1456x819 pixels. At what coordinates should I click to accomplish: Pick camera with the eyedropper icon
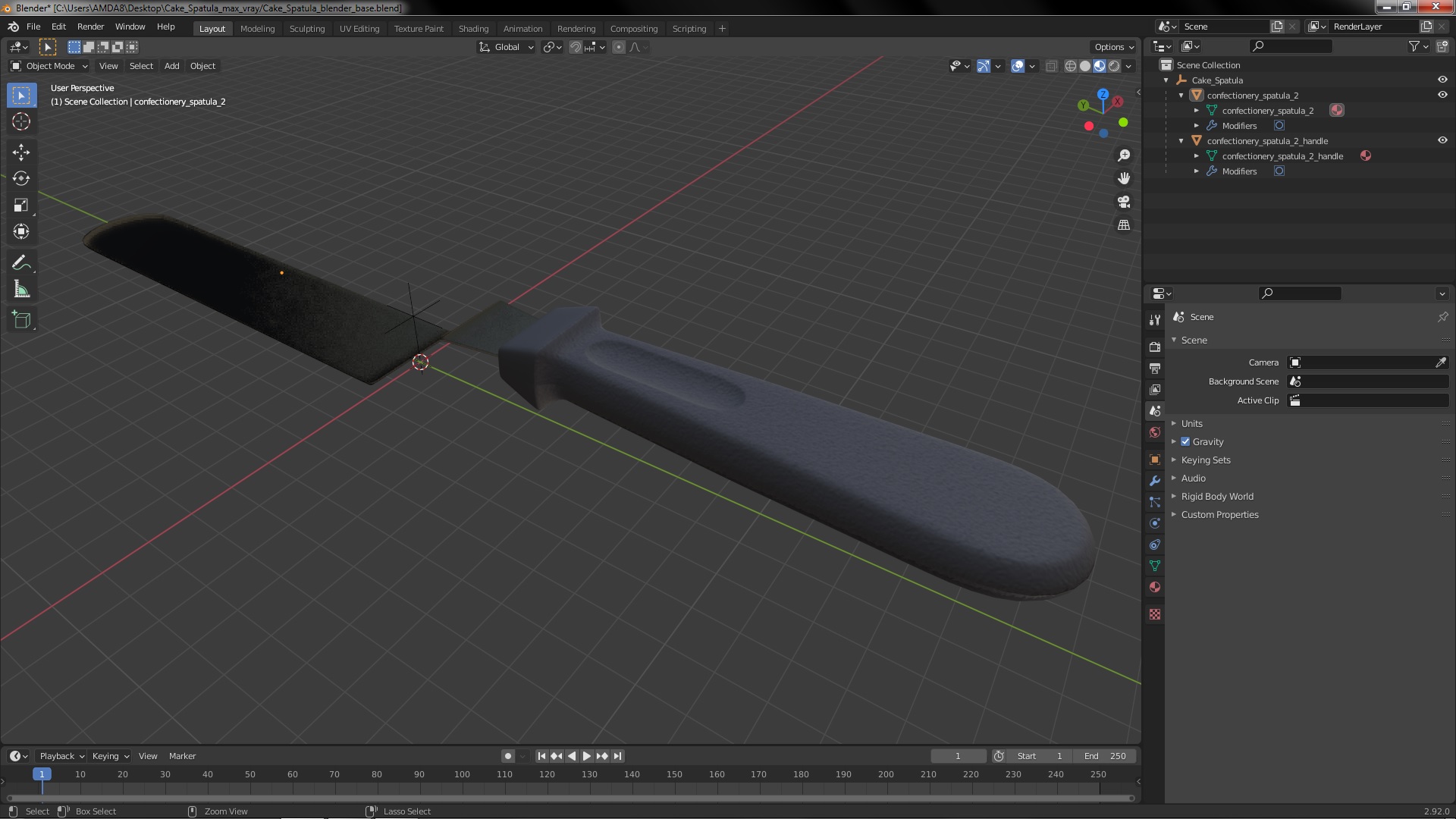1441,362
